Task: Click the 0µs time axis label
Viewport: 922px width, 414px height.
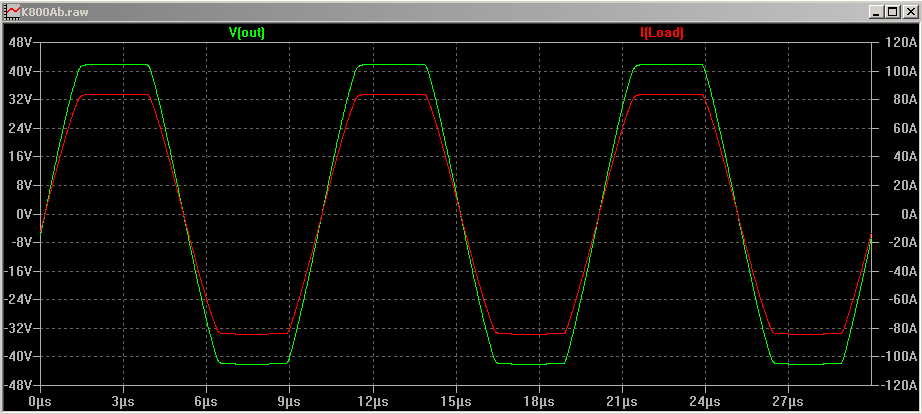Action: pyautogui.click(x=39, y=403)
